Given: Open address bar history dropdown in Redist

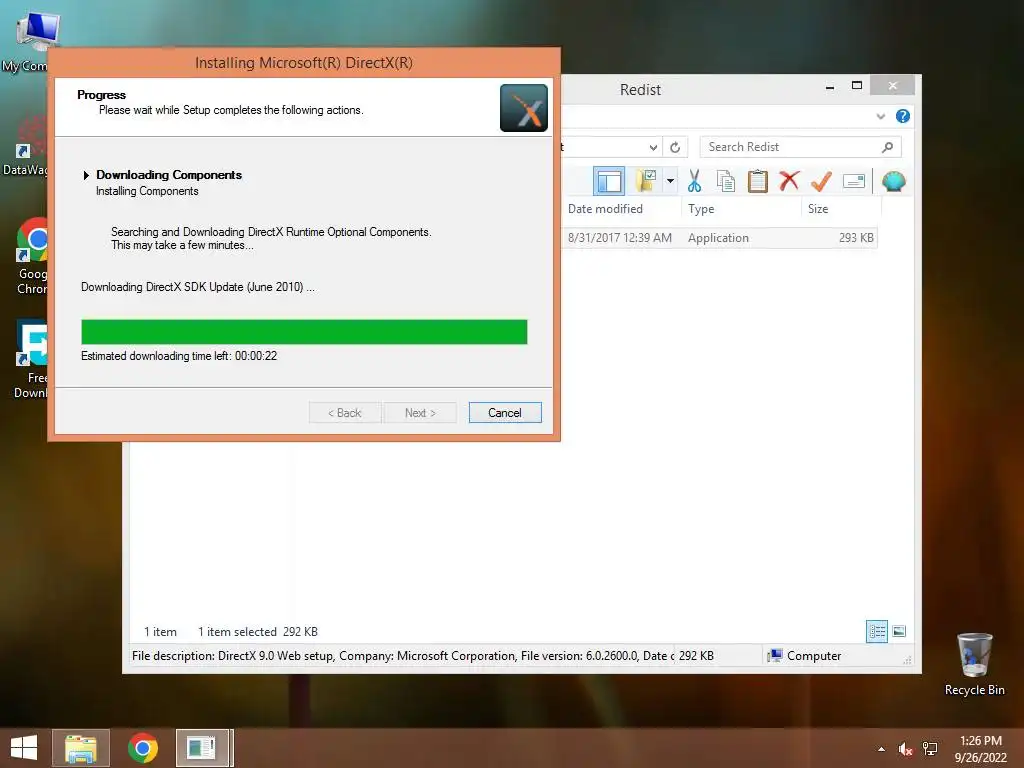Looking at the screenshot, I should [x=653, y=148].
